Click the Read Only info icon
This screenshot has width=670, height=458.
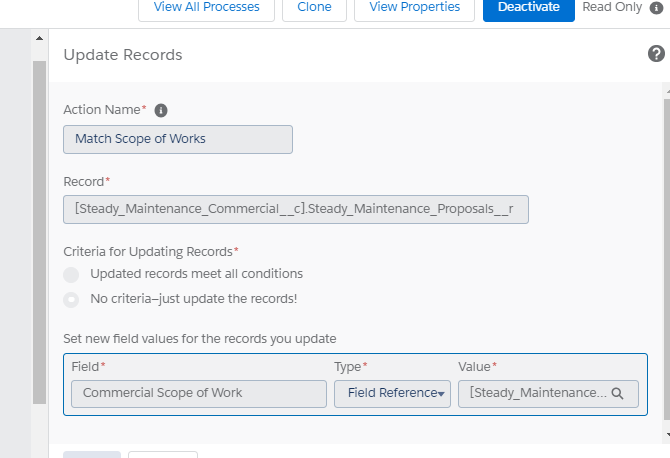[x=656, y=7]
